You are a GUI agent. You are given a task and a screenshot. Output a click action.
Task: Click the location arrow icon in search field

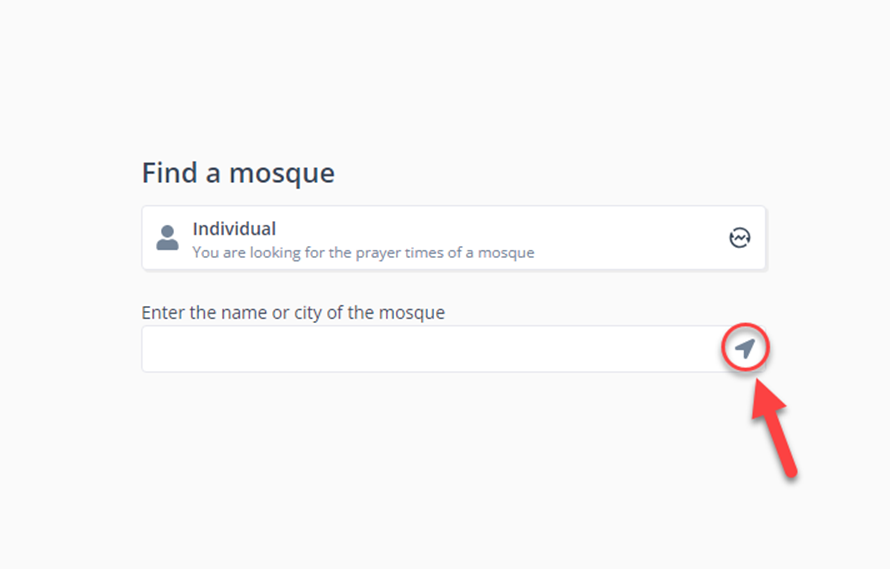(744, 348)
